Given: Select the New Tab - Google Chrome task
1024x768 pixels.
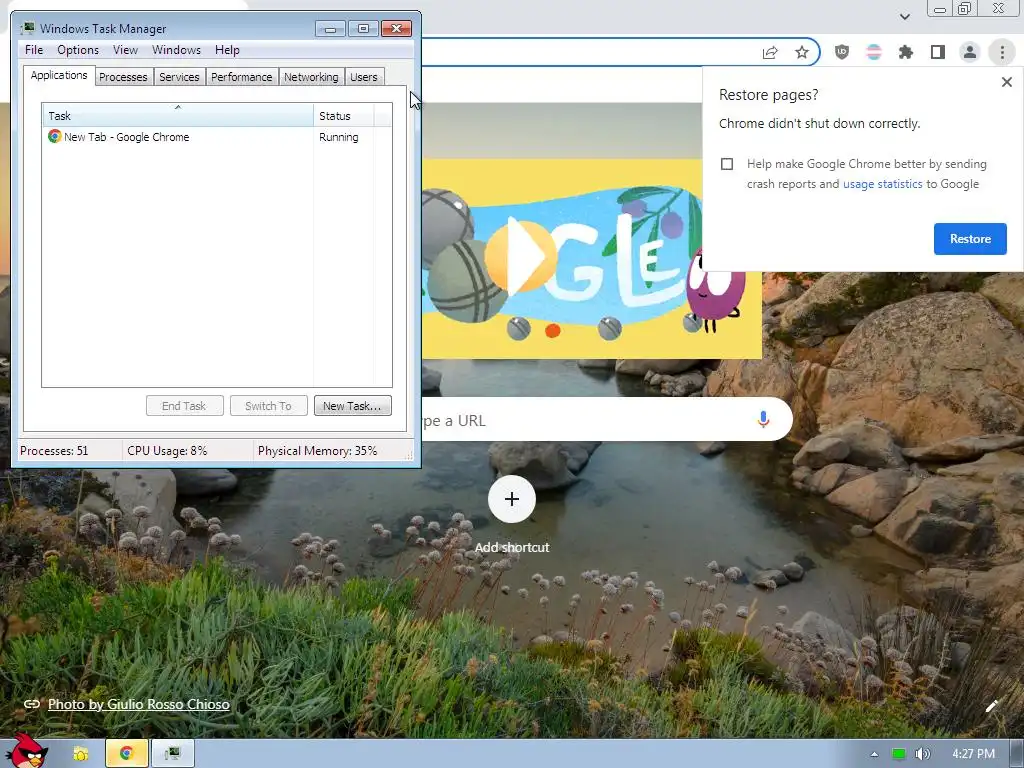Looking at the screenshot, I should click(217, 137).
